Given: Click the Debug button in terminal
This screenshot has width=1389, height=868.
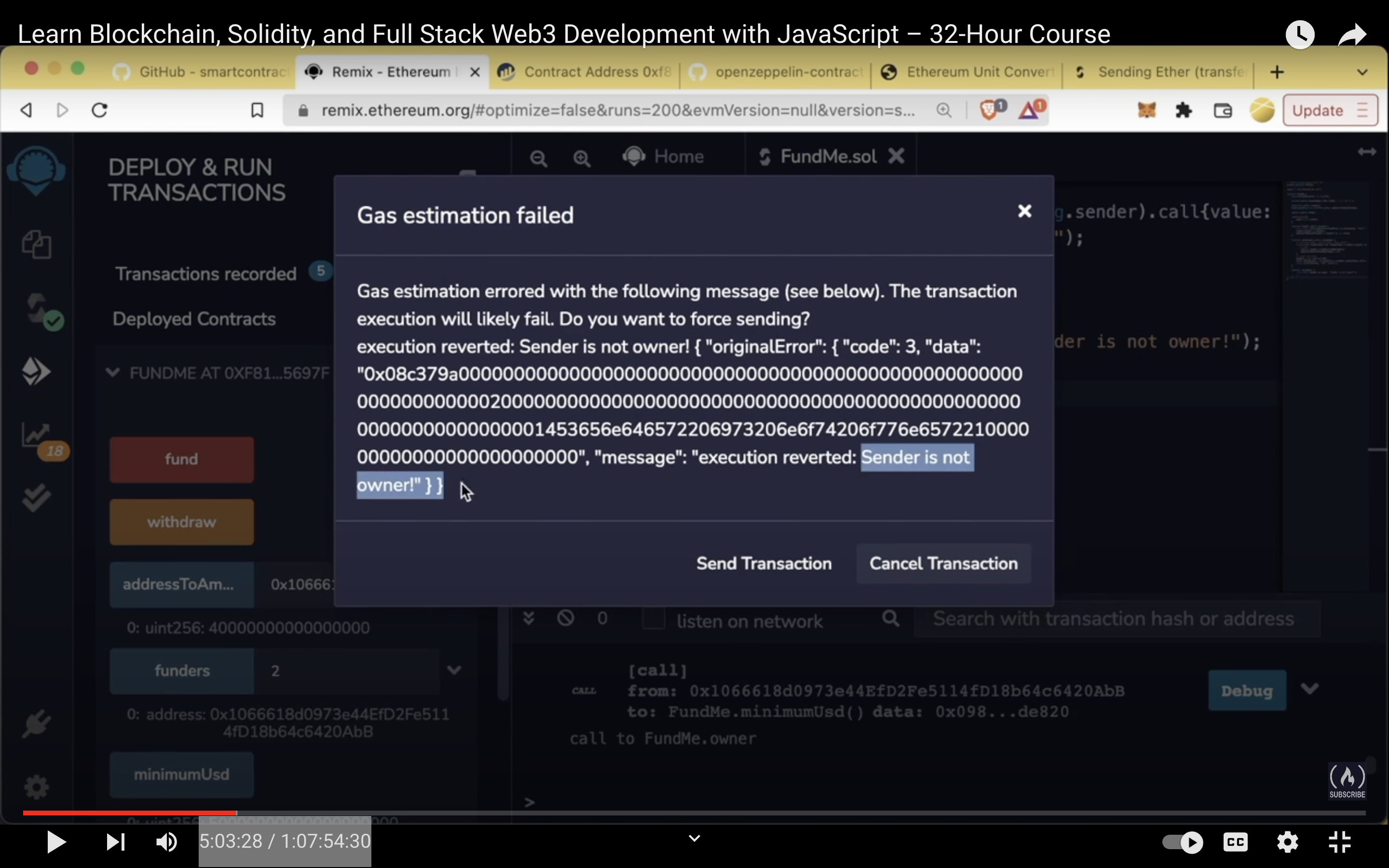Looking at the screenshot, I should click(1247, 691).
